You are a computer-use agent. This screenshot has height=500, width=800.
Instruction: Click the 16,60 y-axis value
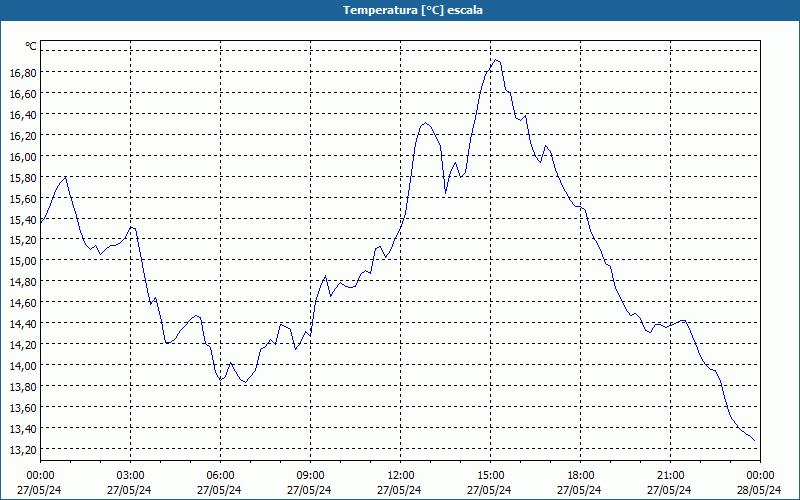point(23,94)
